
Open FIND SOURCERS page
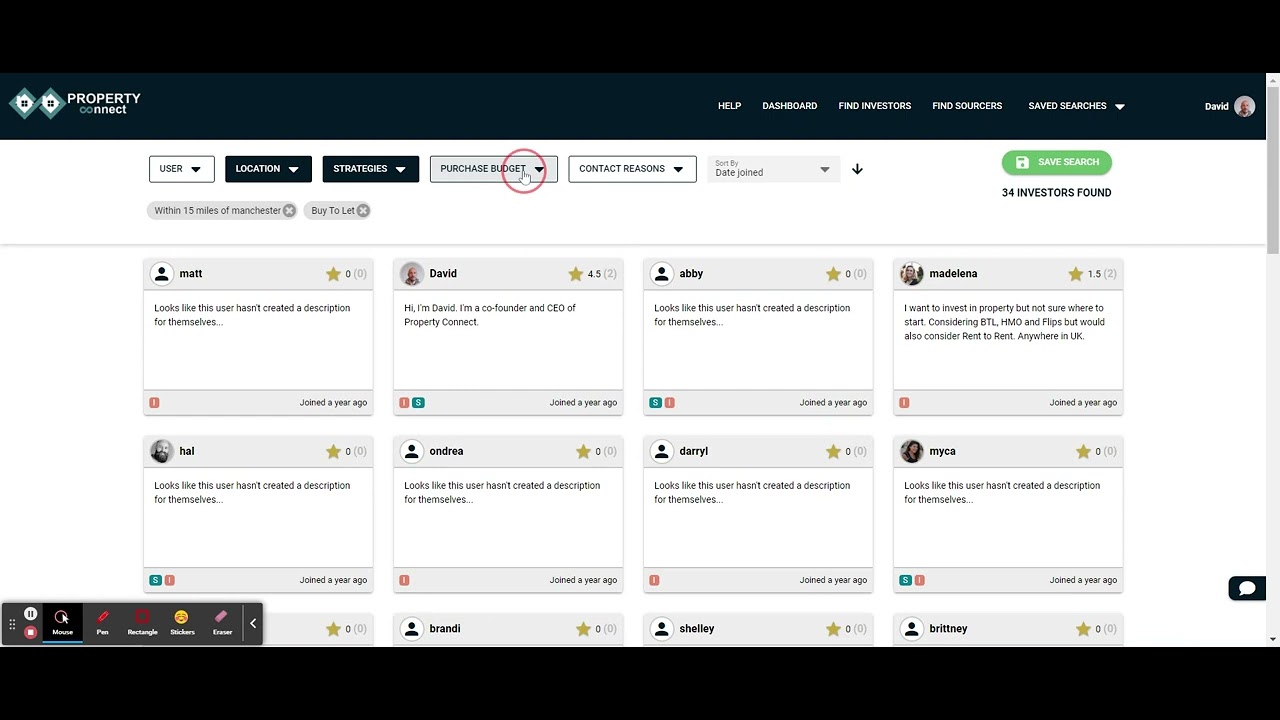(967, 106)
